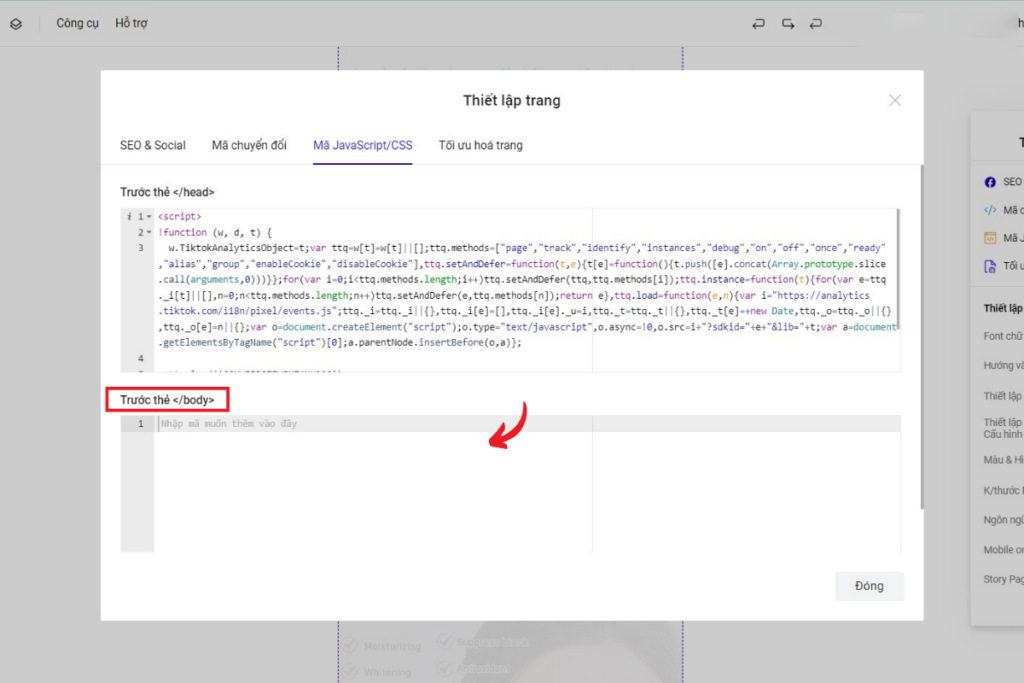
Task: Click the page optimize icon in sidebar
Action: point(990,266)
